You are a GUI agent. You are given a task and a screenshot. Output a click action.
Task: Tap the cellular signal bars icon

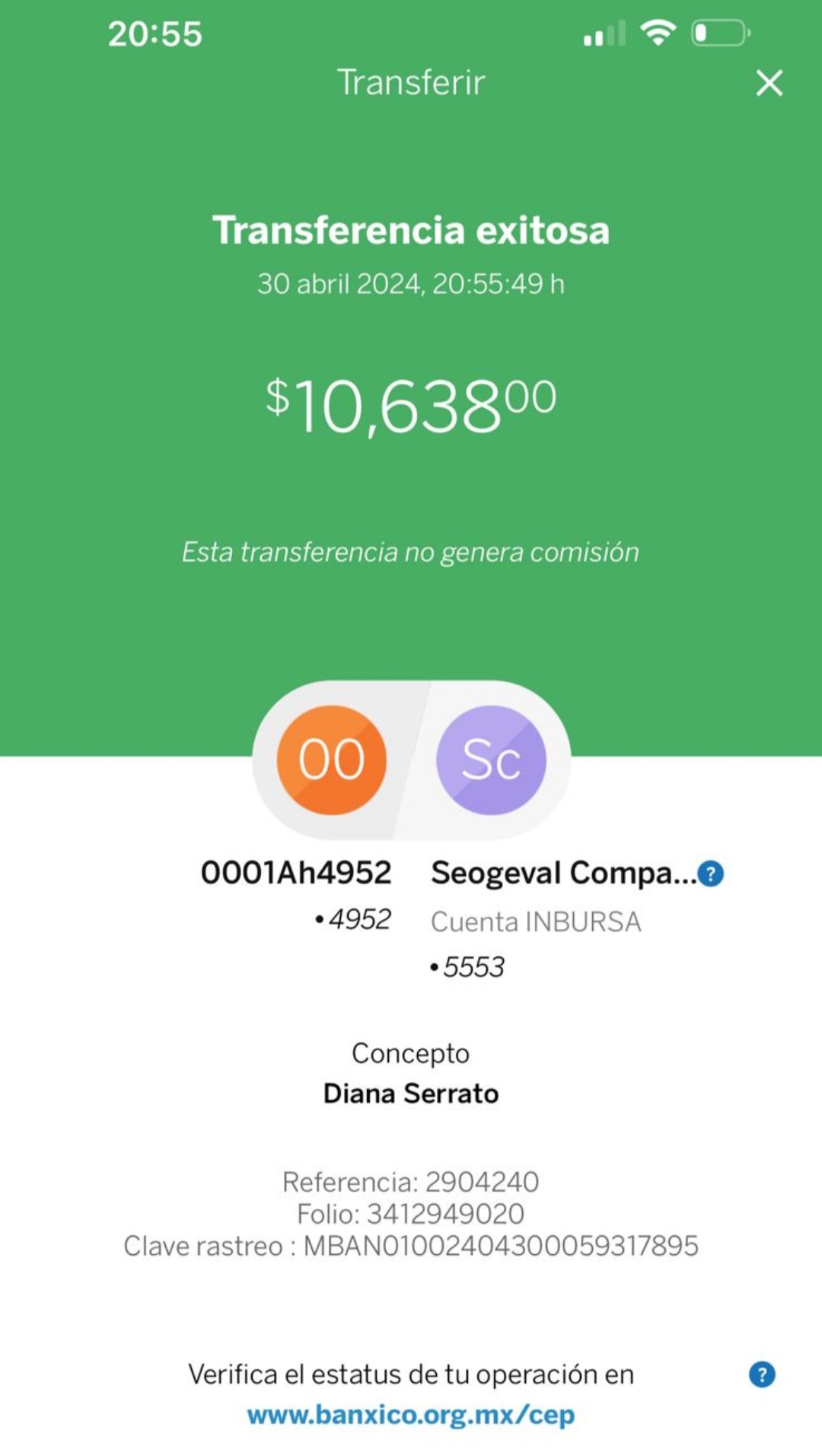(605, 34)
